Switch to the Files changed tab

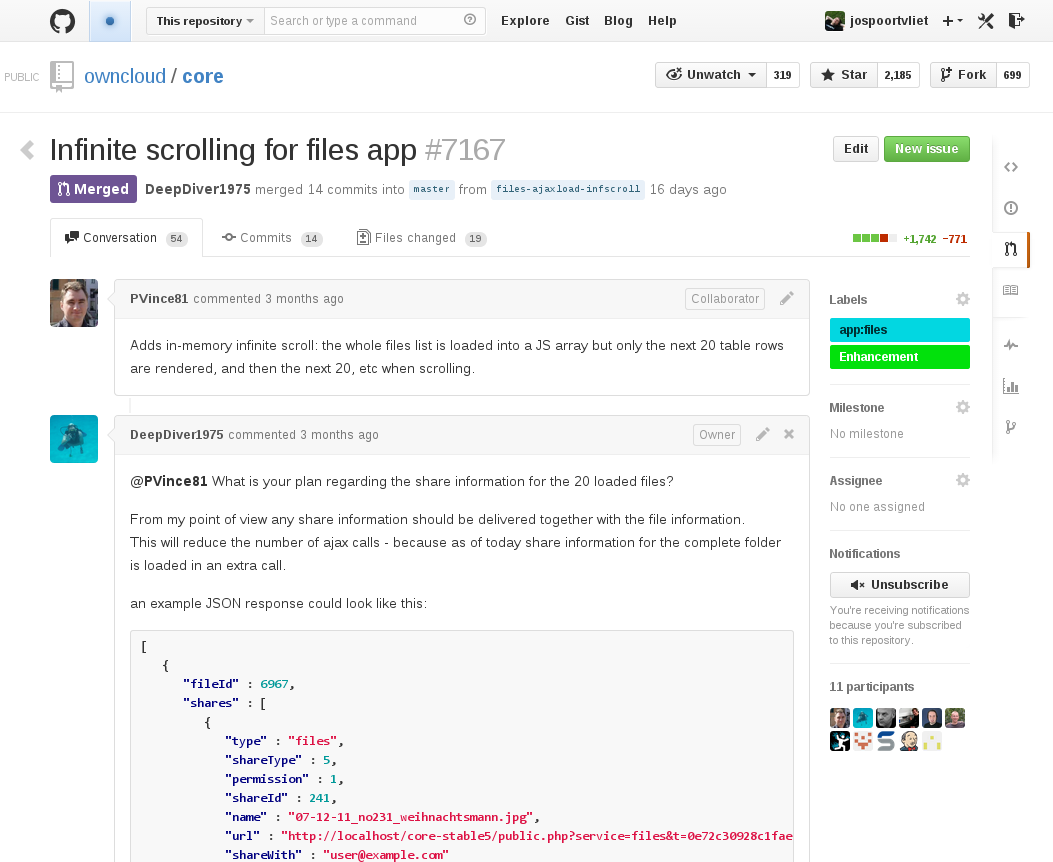421,238
